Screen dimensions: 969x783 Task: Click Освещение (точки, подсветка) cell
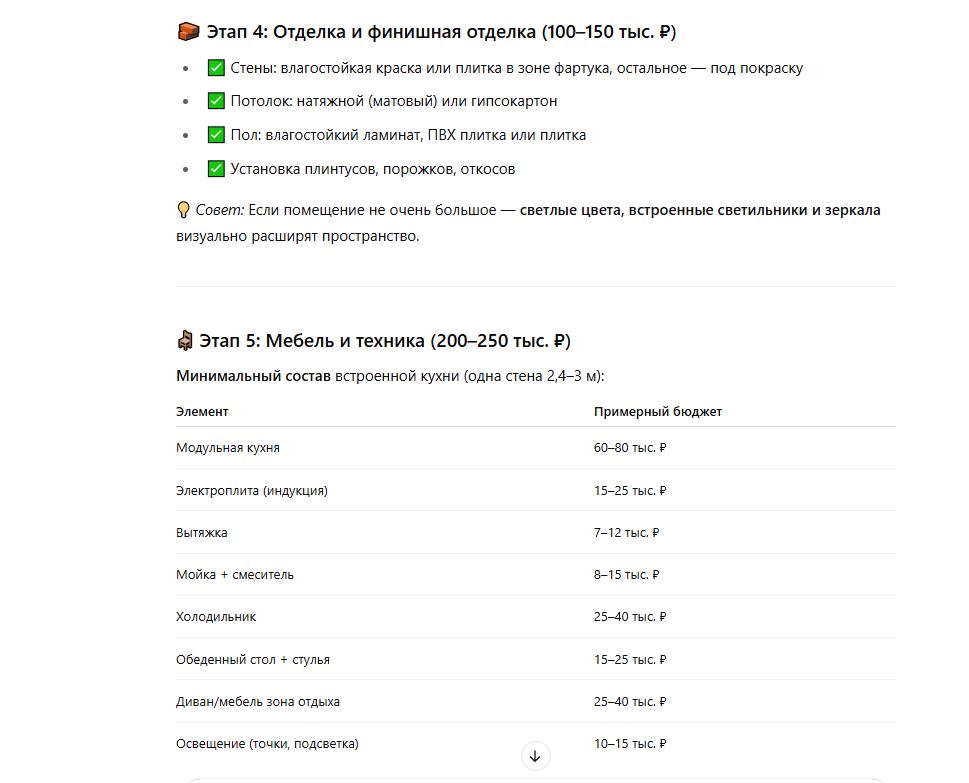tap(267, 743)
